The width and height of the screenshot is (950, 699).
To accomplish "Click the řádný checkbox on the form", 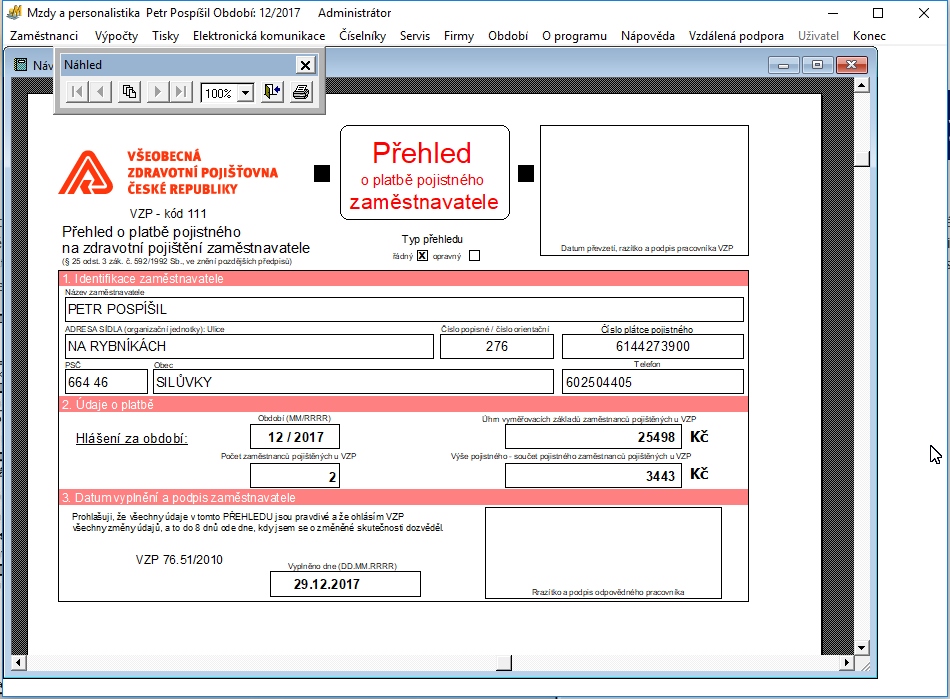I will tap(422, 256).
